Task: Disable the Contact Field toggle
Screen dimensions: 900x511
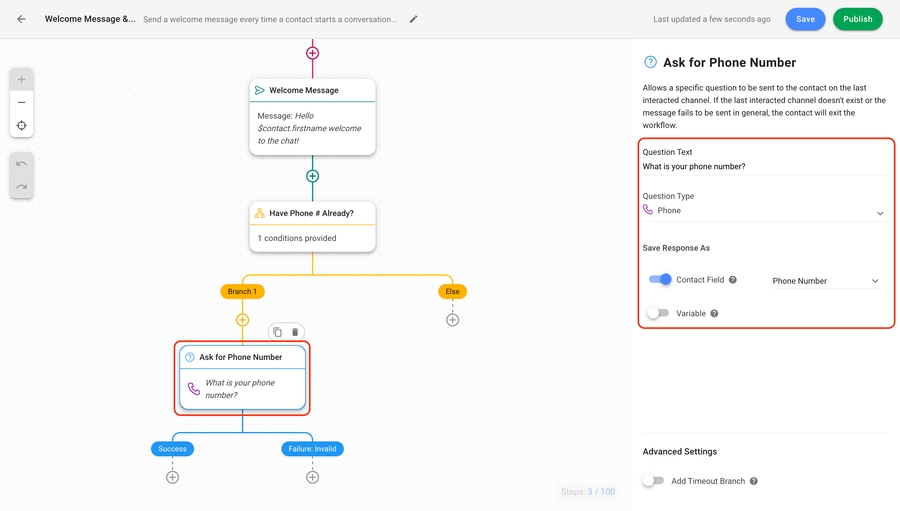Action: coord(660,280)
